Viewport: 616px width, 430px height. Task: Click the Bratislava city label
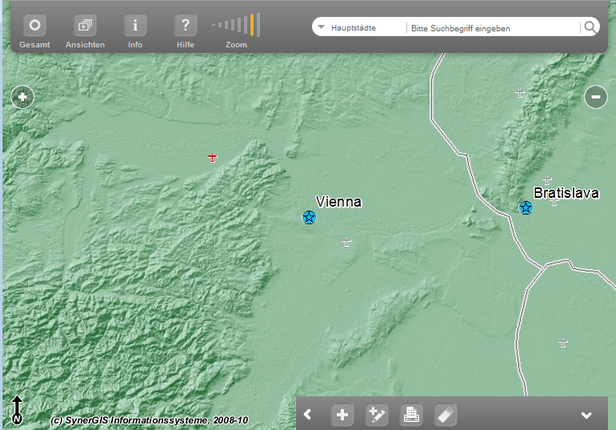coord(566,193)
